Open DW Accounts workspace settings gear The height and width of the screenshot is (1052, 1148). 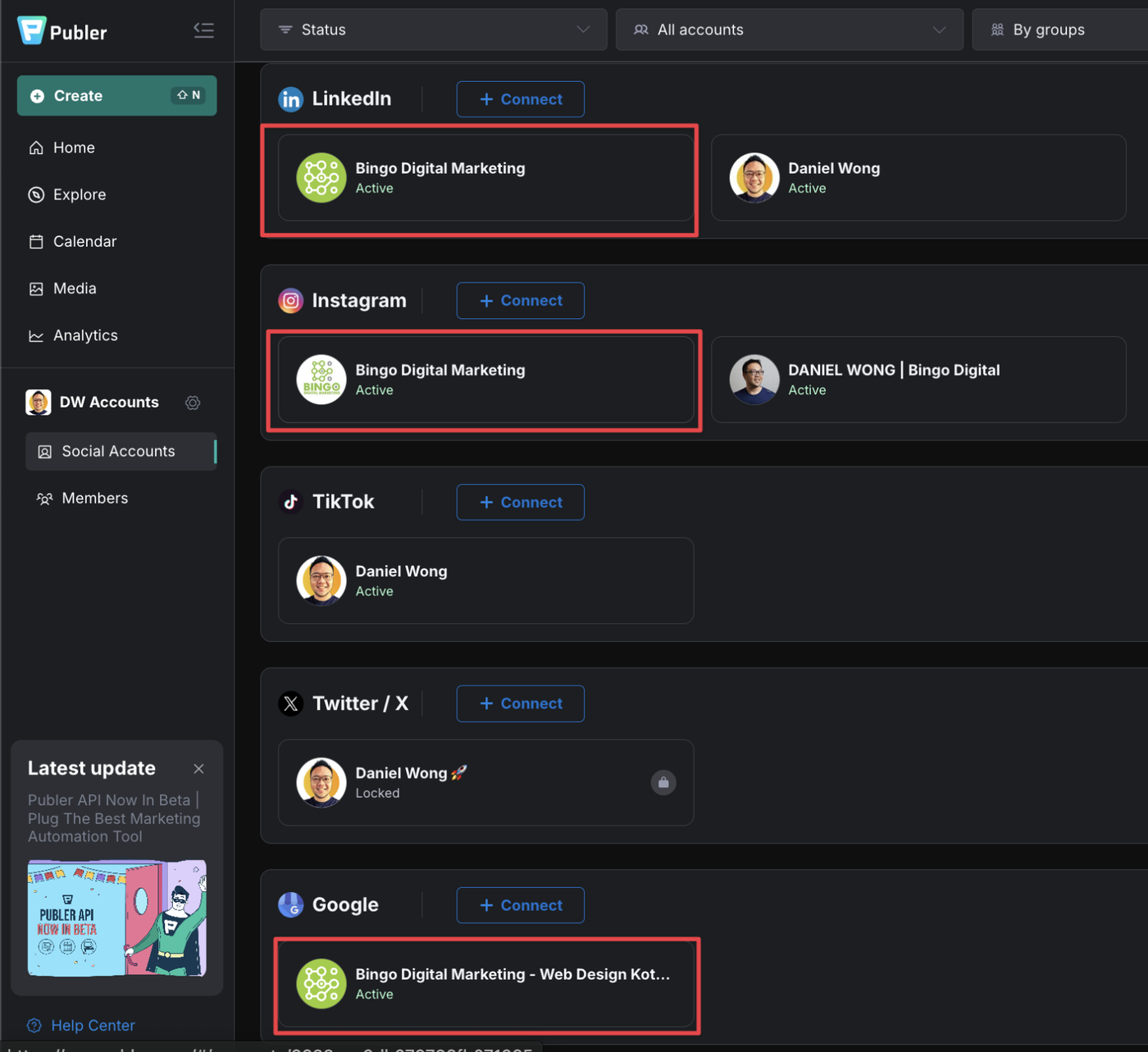[x=193, y=403]
